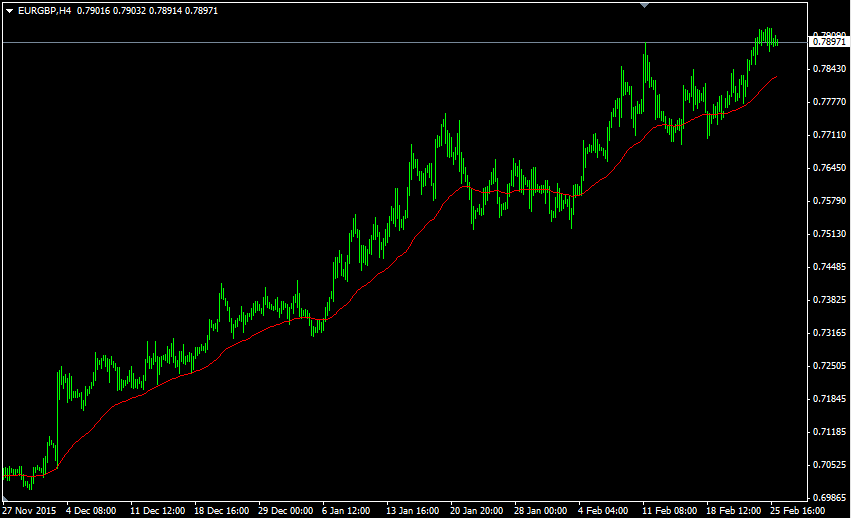The image size is (851, 518).
Task: Click the 0.69865 price axis label
Action: coord(829,498)
